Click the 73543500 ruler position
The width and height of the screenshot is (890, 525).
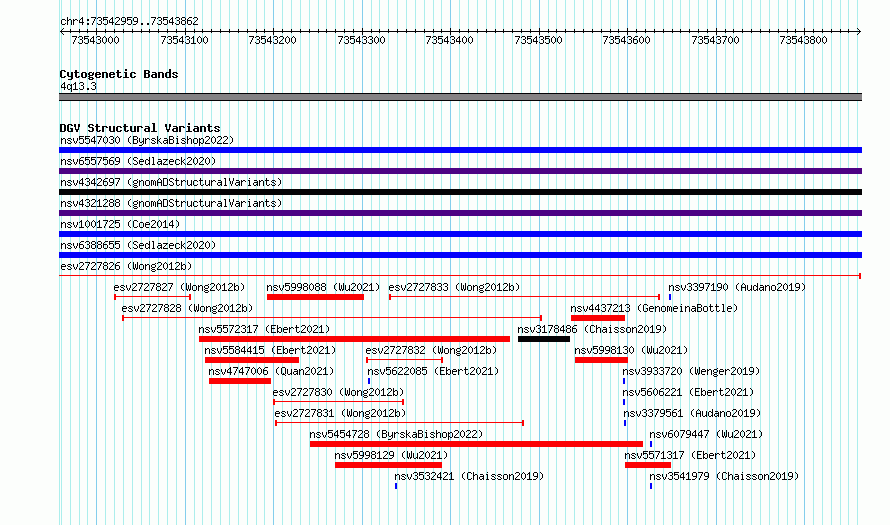point(538,40)
